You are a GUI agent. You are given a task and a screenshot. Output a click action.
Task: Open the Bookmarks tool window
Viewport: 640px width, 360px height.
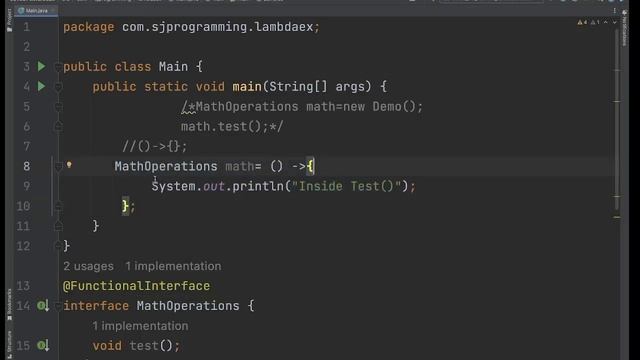pyautogui.click(x=9, y=305)
